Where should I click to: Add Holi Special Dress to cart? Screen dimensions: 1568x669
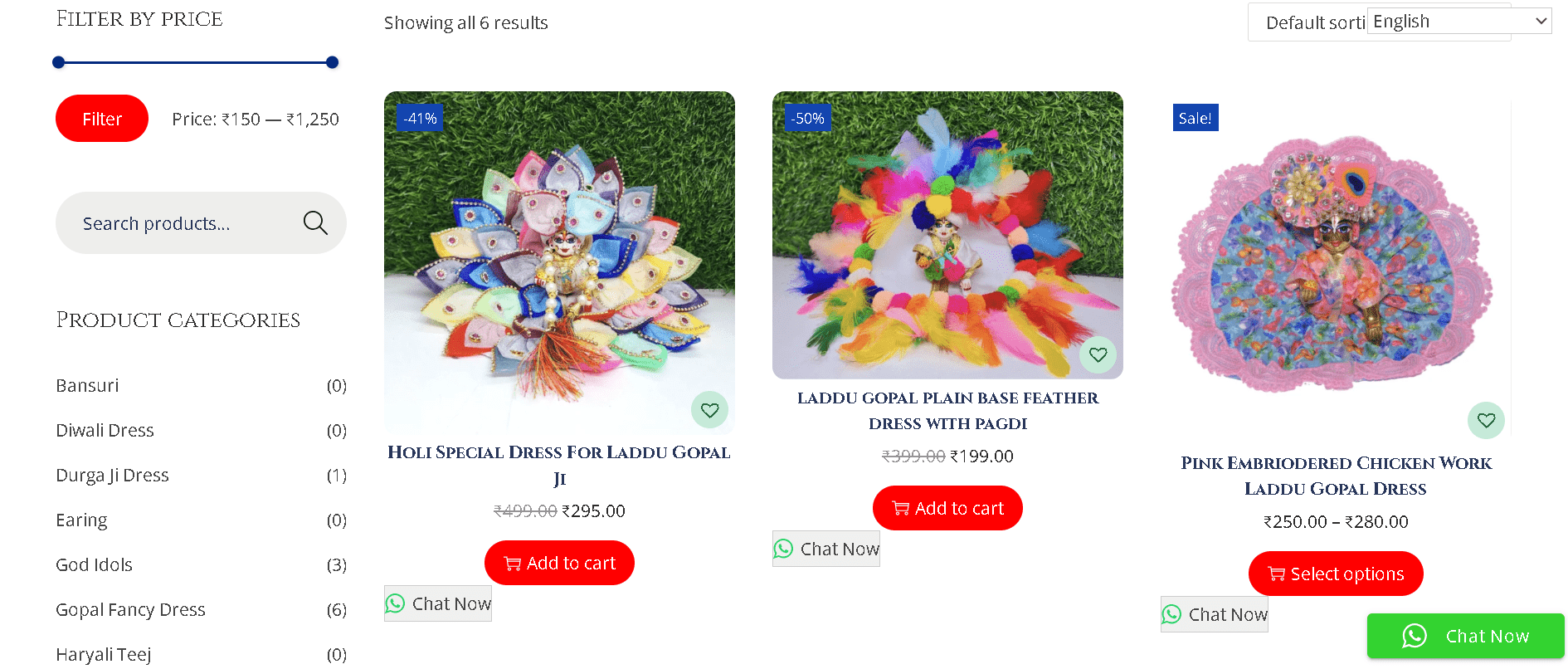pos(559,563)
